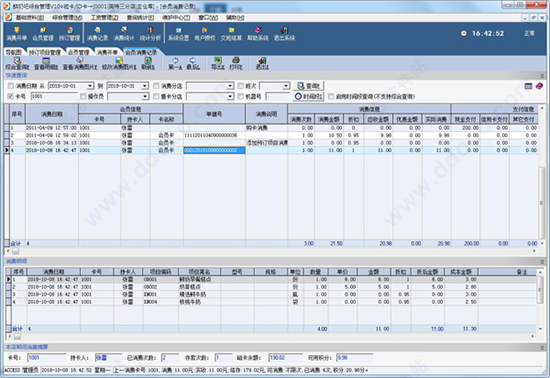
Task: Open the 消费记录 main toolbar icon
Action: click(x=98, y=34)
